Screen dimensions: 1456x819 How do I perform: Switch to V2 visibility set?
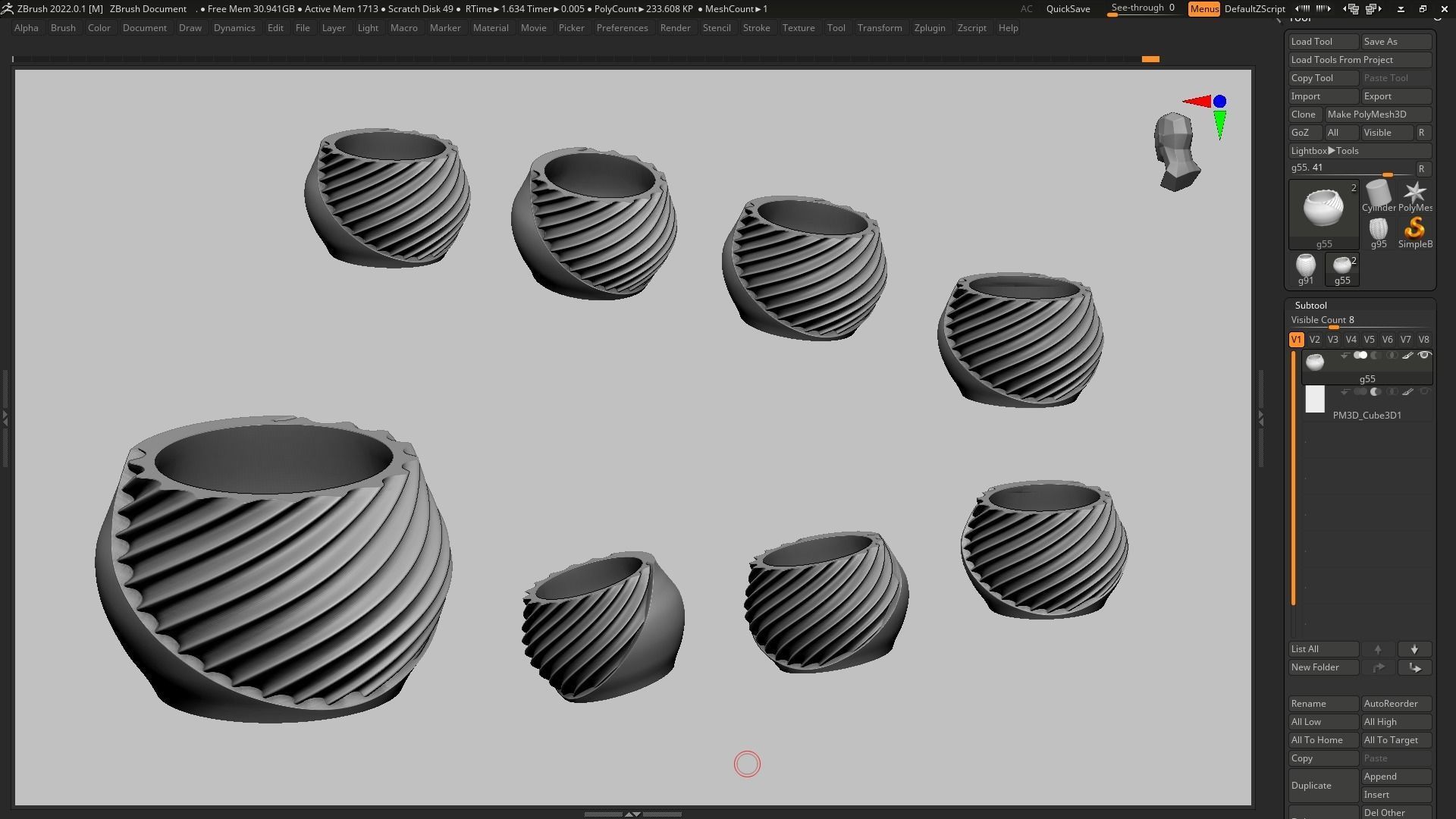tap(1314, 340)
